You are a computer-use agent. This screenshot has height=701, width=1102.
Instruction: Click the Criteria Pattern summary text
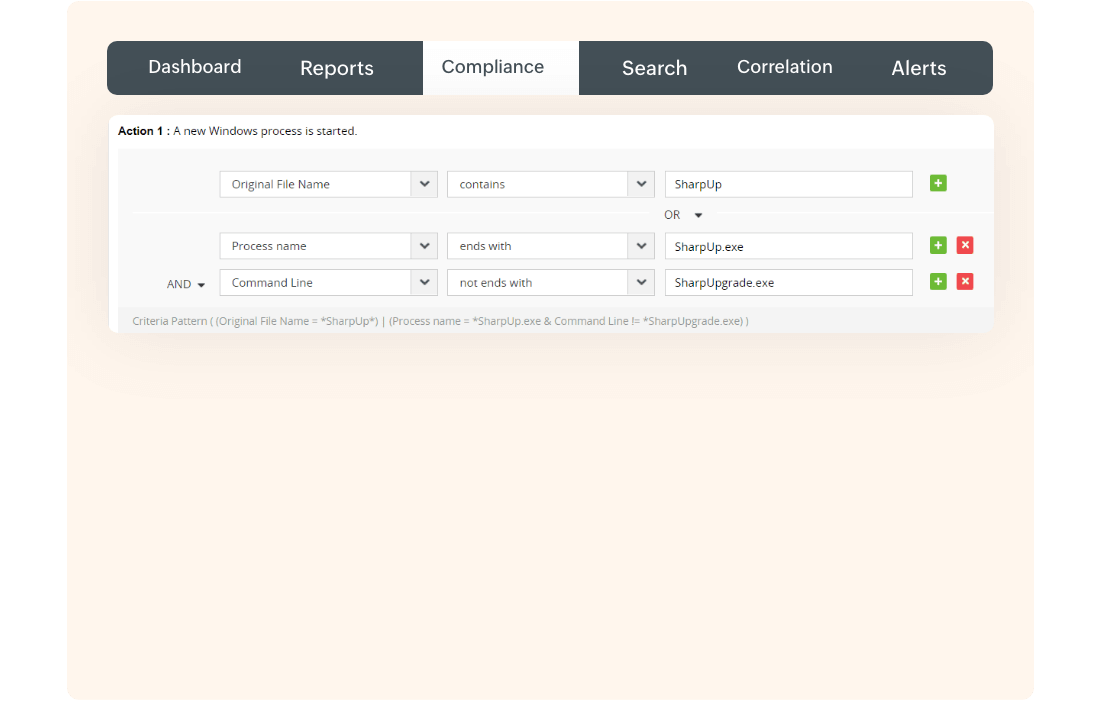440,320
